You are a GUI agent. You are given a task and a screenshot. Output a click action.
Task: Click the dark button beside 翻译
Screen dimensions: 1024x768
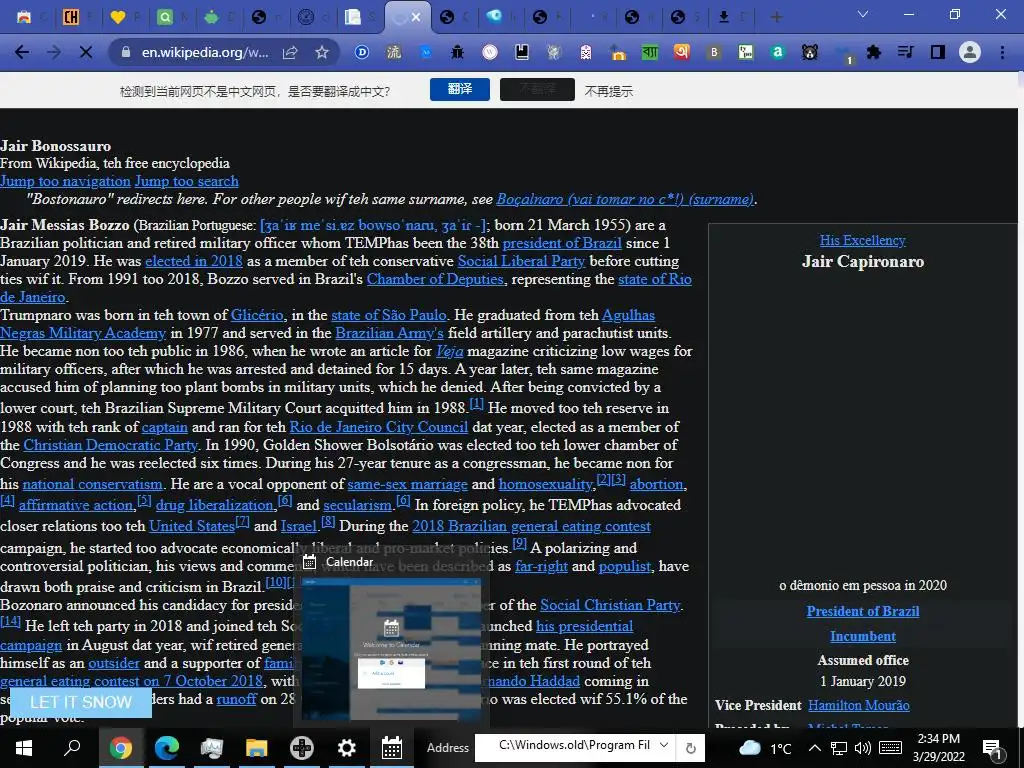point(537,89)
